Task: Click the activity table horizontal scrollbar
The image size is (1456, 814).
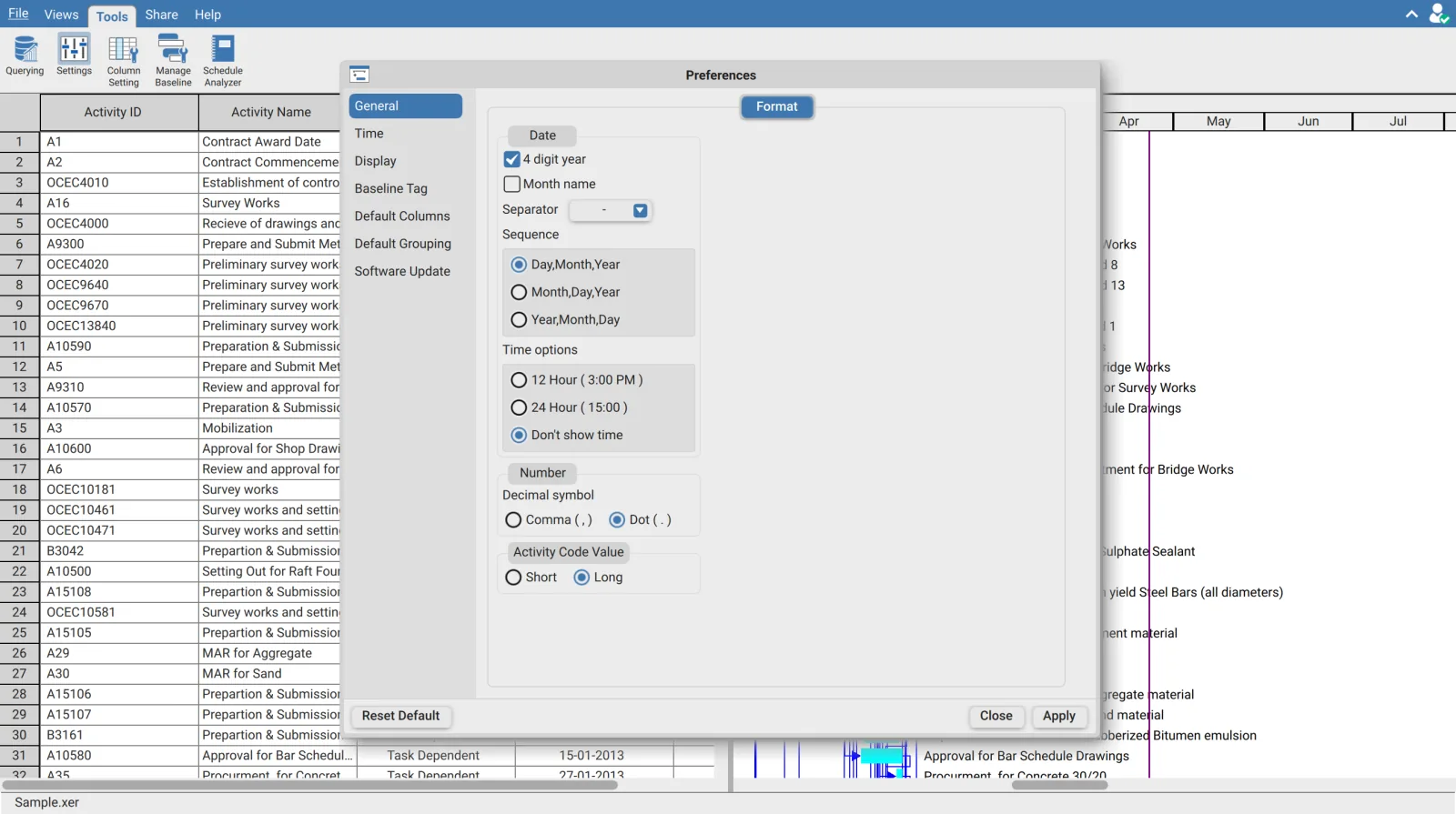Action: (309, 785)
